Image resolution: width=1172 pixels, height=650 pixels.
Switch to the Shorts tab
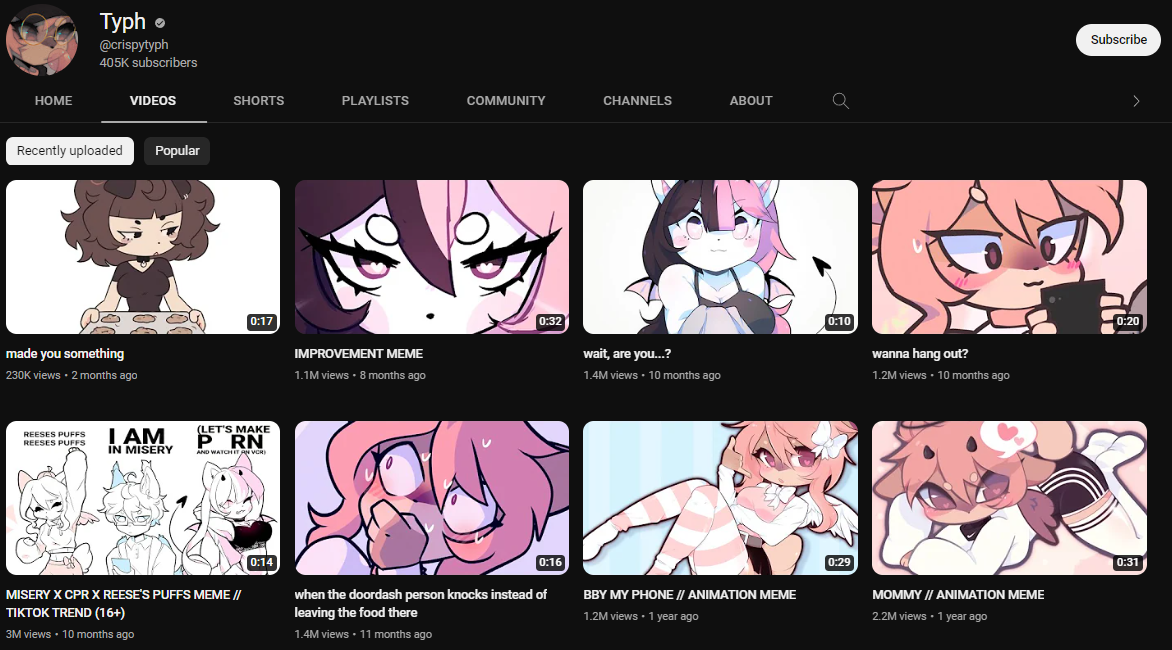259,101
